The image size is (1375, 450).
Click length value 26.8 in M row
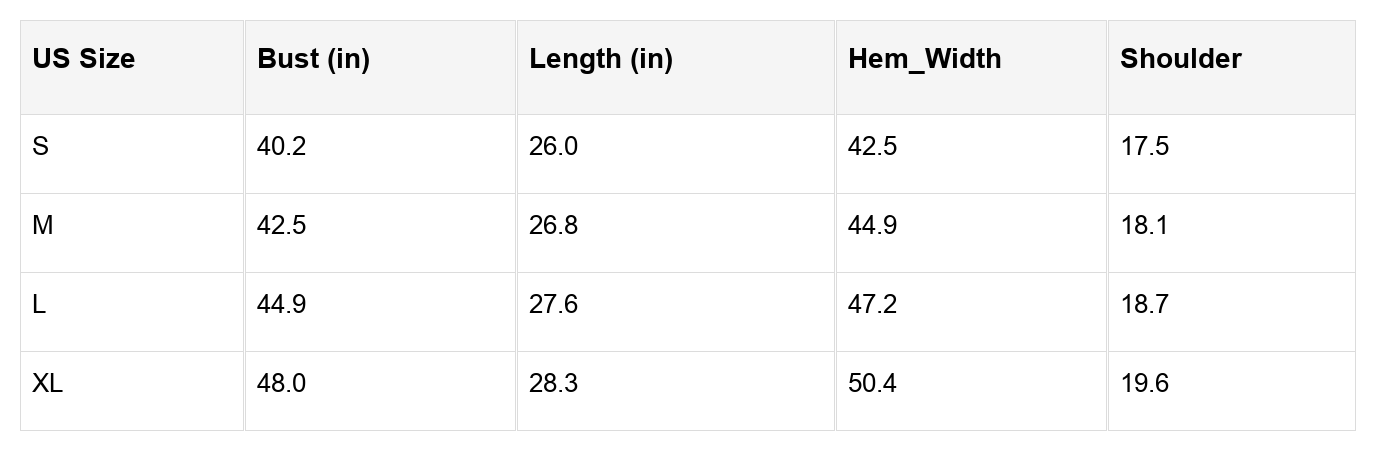point(553,226)
